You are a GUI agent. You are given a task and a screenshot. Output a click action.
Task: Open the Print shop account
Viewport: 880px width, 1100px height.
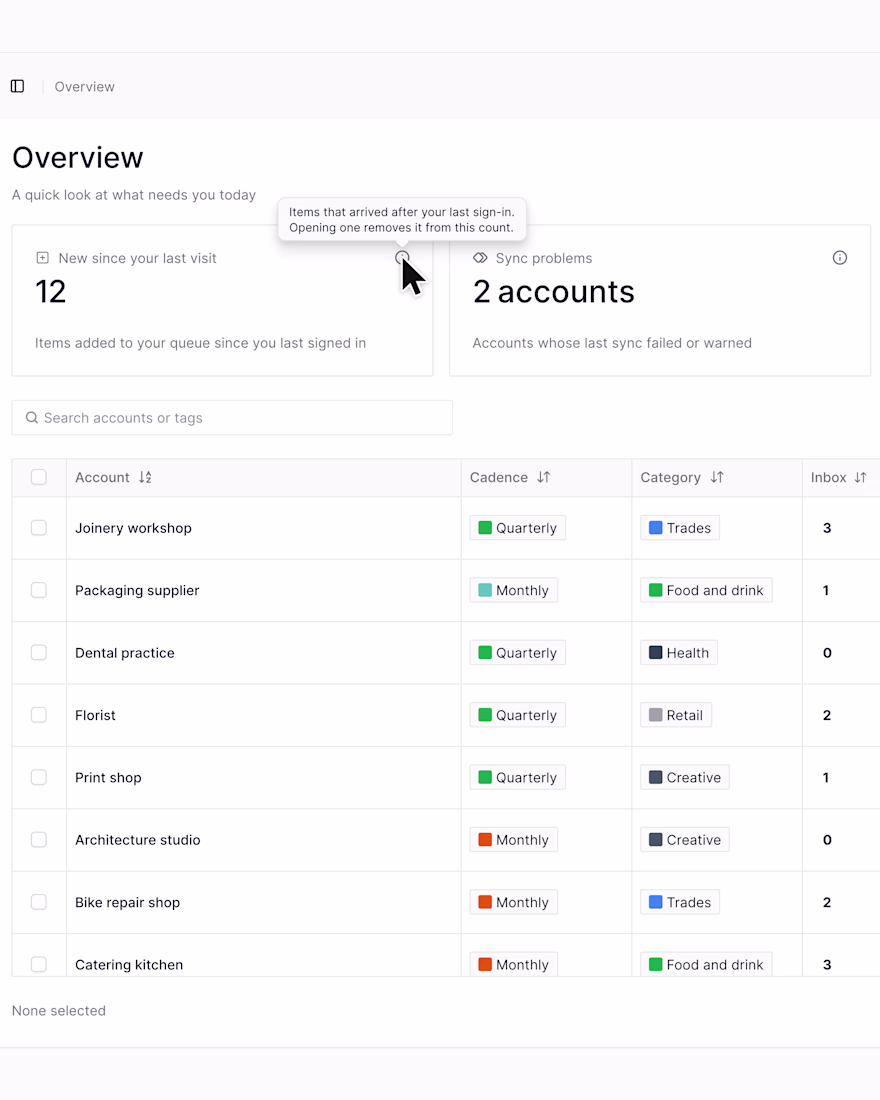[108, 777]
